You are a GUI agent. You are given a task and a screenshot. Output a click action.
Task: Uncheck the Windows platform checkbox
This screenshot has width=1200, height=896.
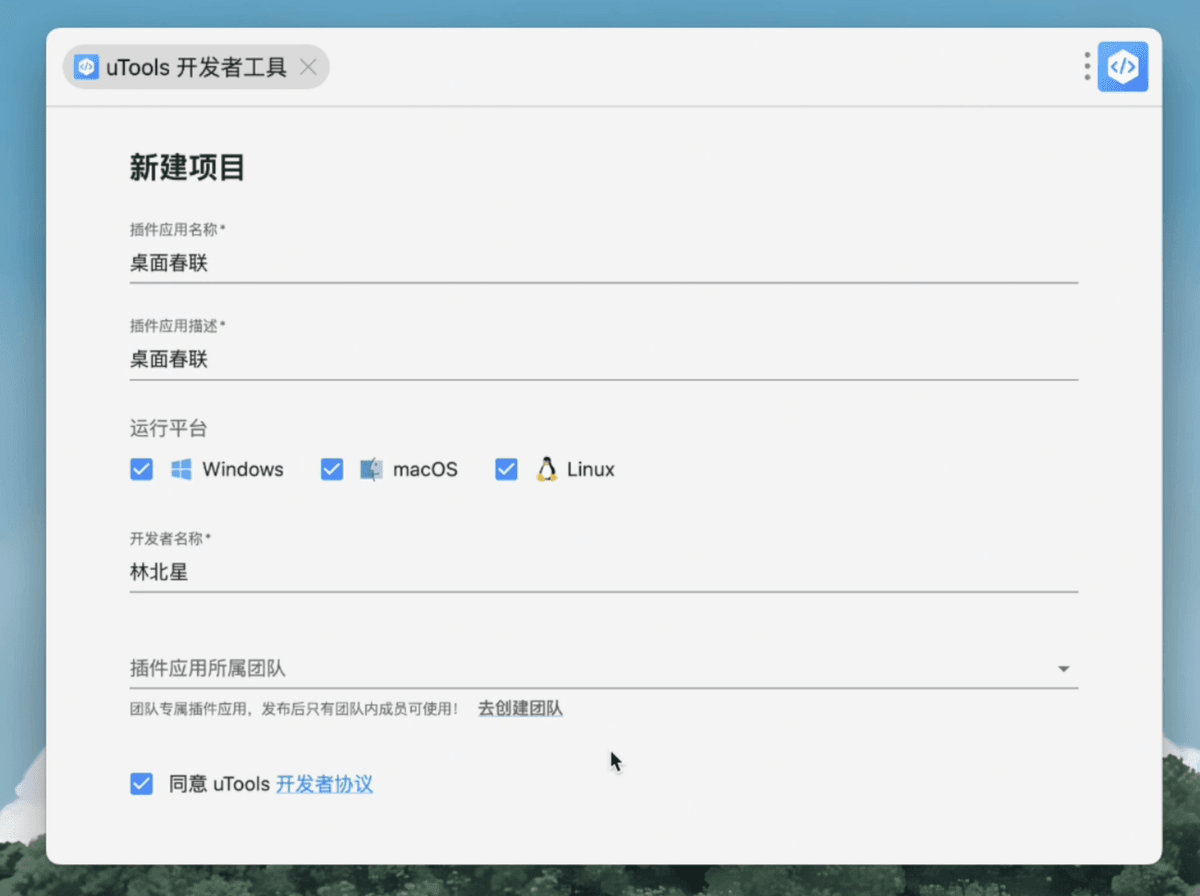tap(141, 468)
